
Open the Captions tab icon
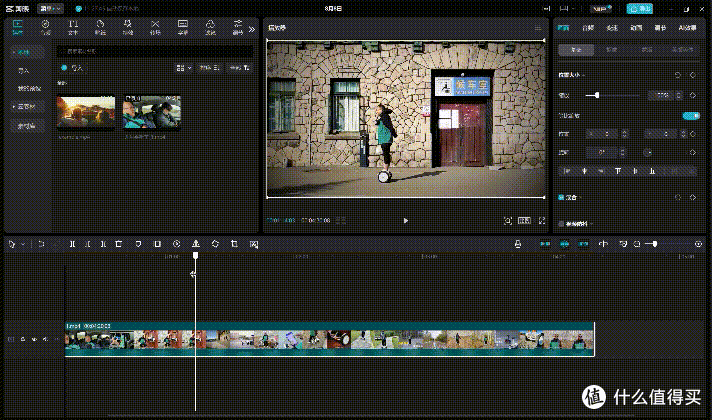[183, 27]
